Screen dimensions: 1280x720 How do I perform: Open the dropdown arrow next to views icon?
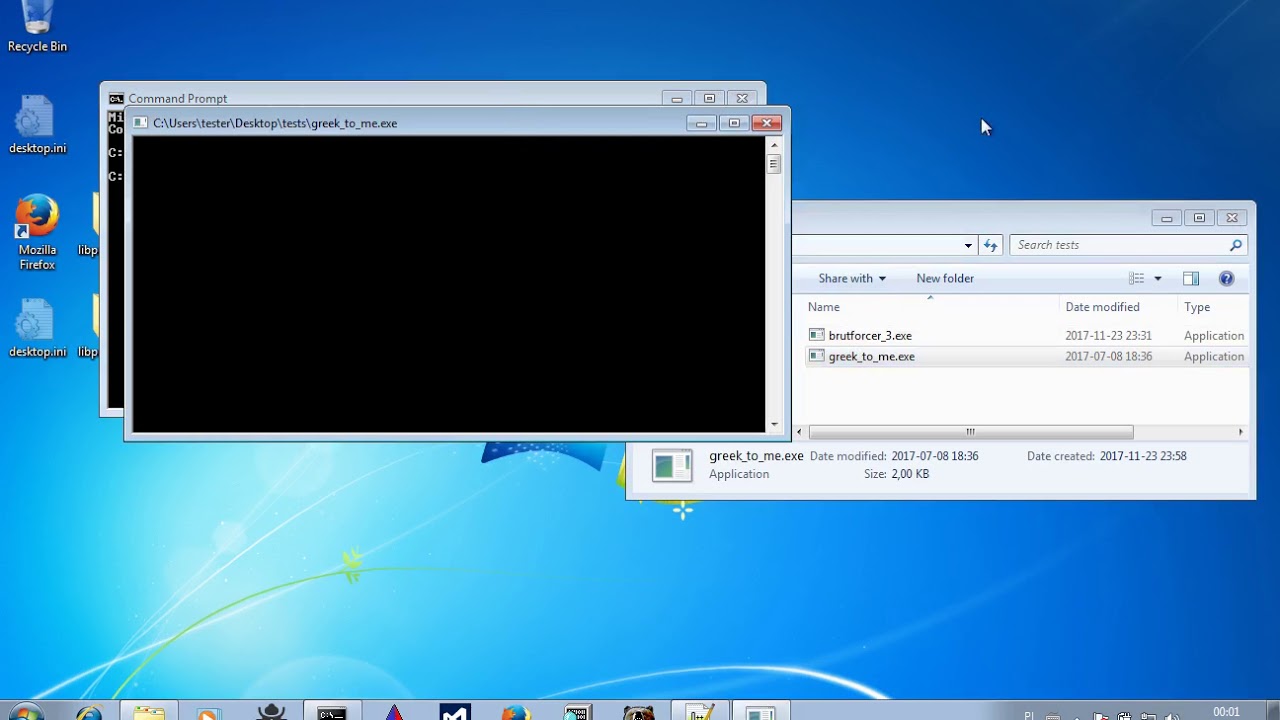coord(1158,278)
